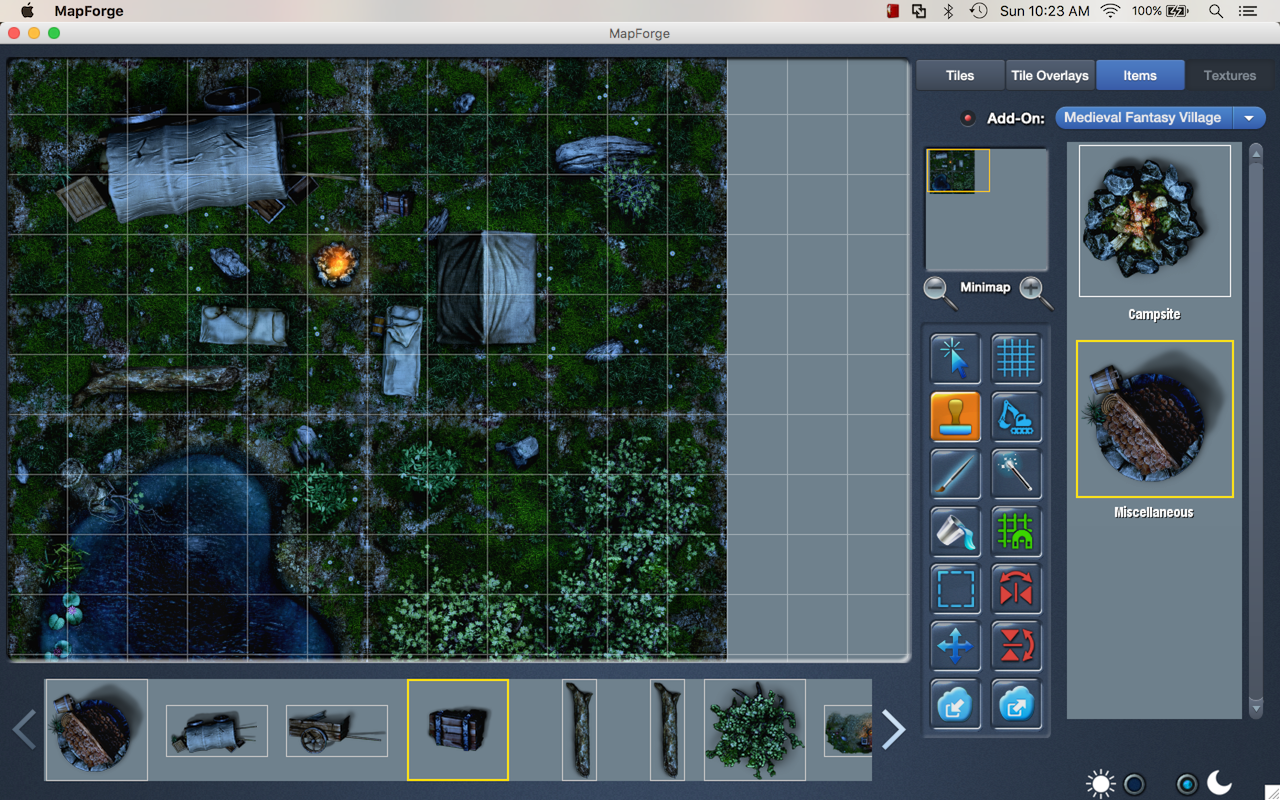The width and height of the screenshot is (1280, 800).
Task: Open the Tiles tab
Action: 960,75
